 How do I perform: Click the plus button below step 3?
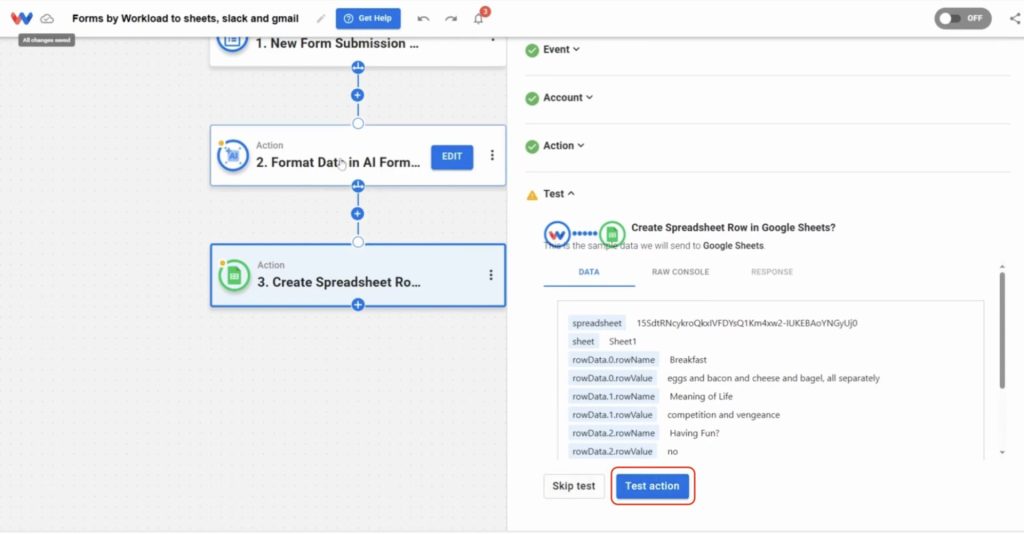358,304
